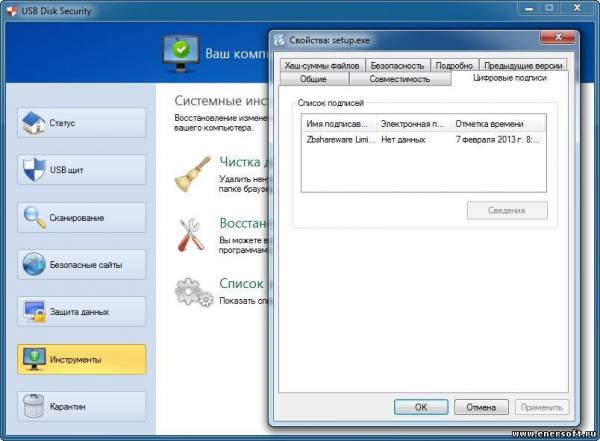
Task: Click the setup.exe properties dialog title icon
Action: click(280, 40)
